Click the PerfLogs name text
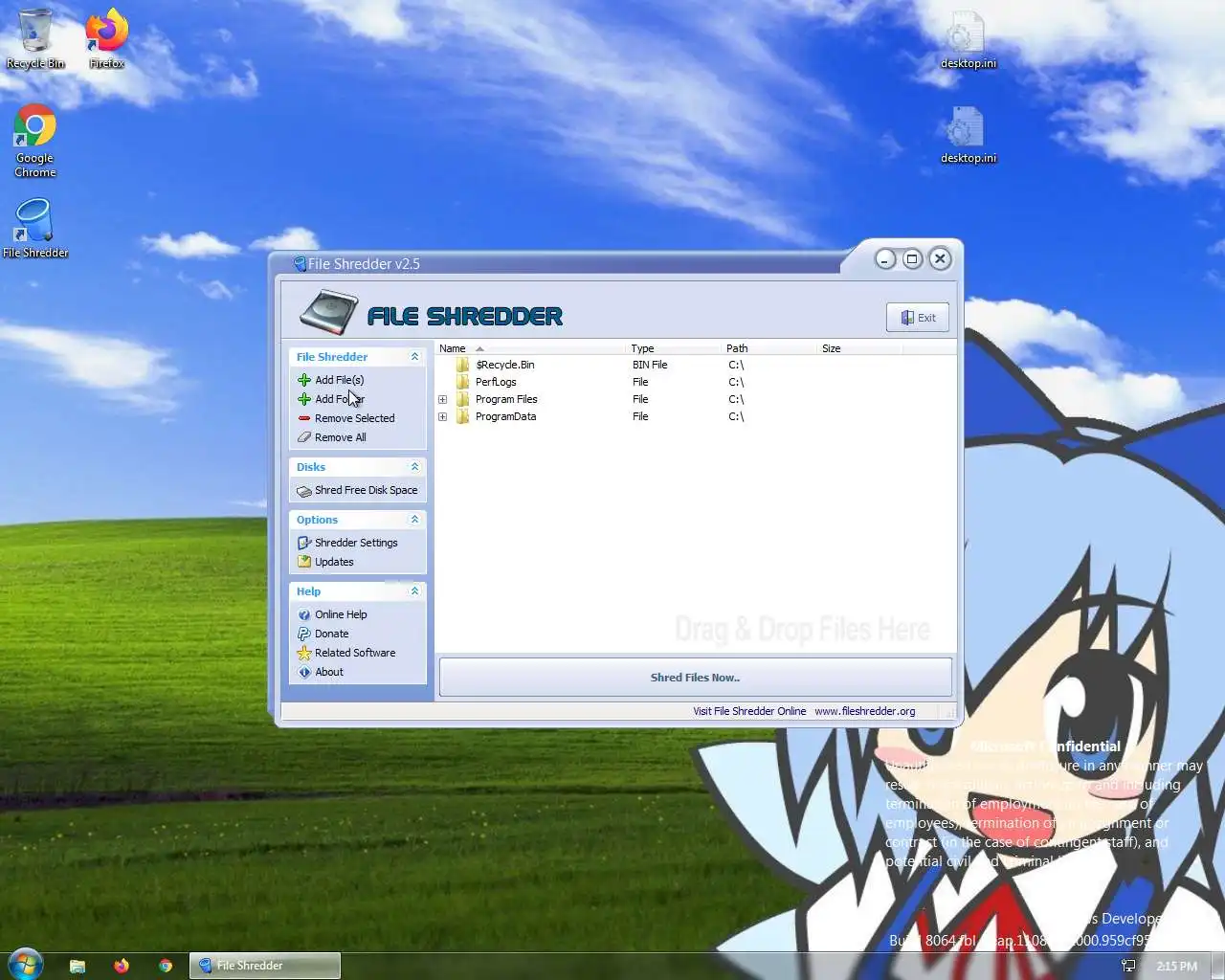This screenshot has width=1225, height=980. tap(496, 382)
